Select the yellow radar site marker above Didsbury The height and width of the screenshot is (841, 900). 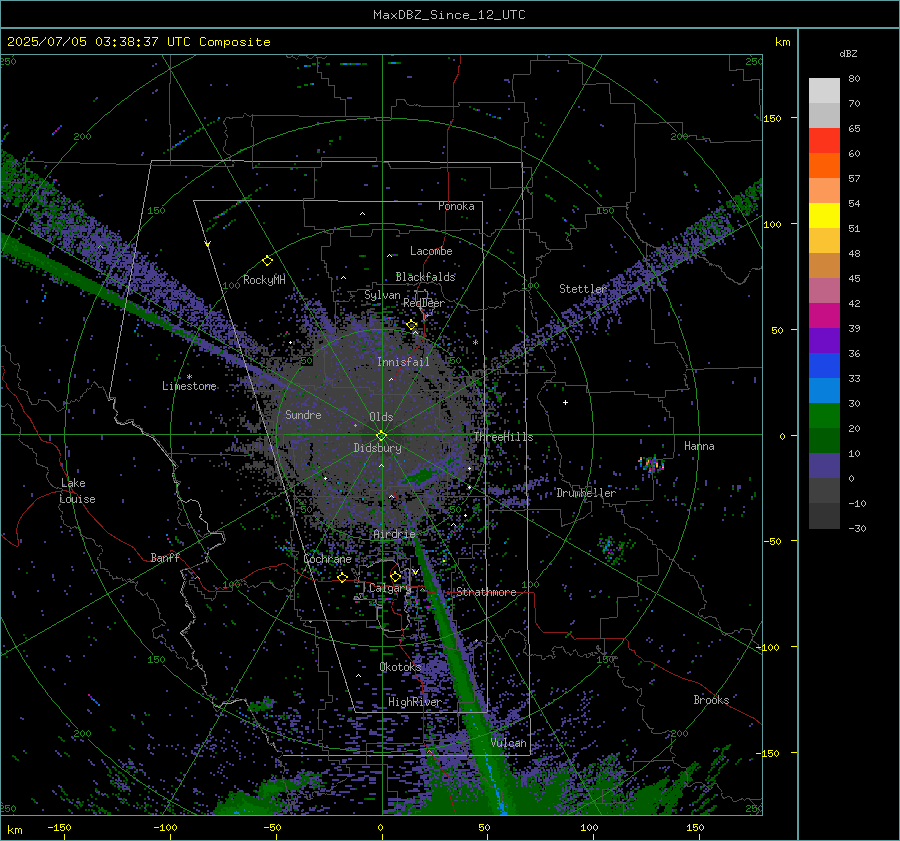click(x=381, y=436)
